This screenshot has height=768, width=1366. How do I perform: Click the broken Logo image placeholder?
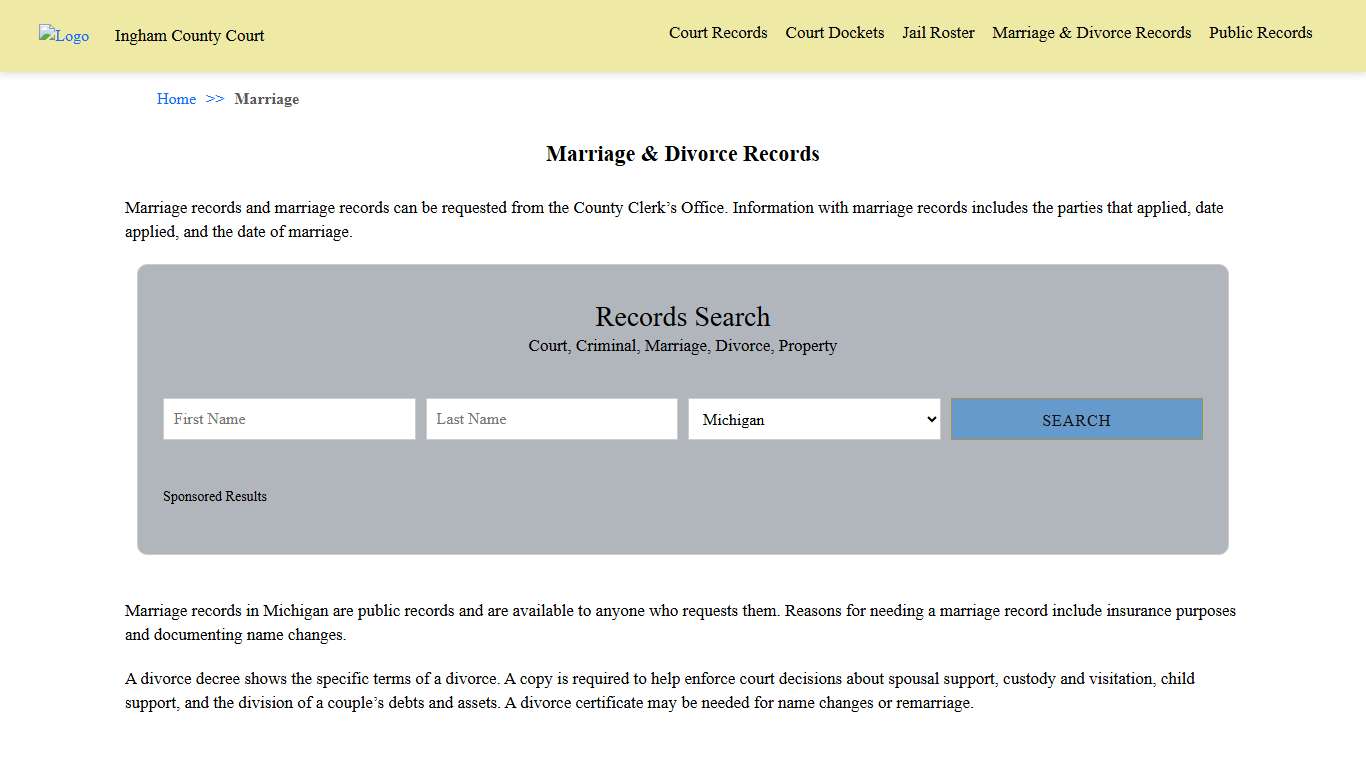[63, 36]
